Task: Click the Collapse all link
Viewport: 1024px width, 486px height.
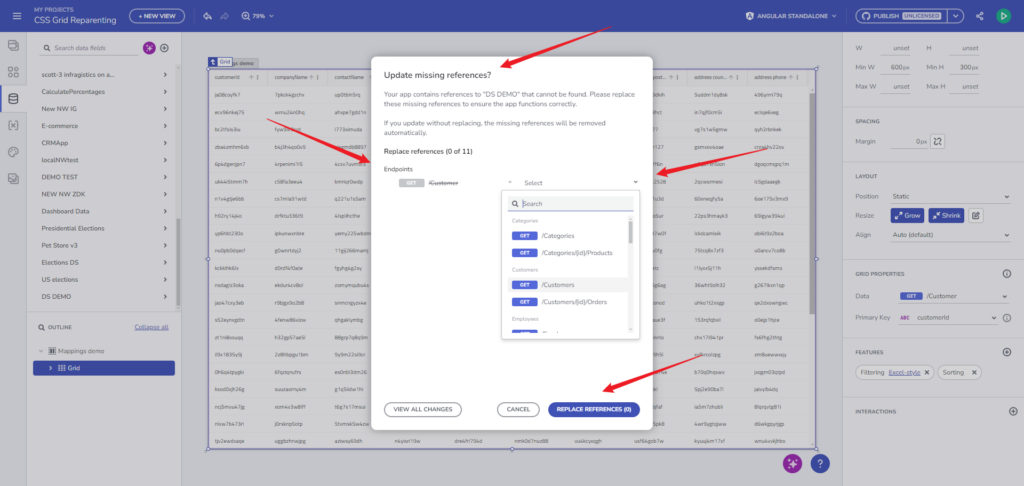Action: (152, 327)
